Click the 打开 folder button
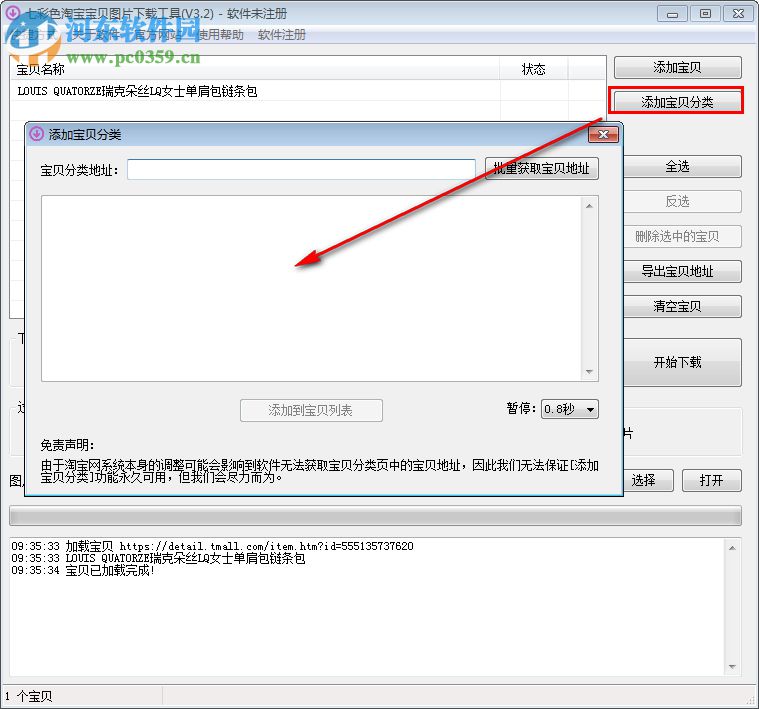The height and width of the screenshot is (709, 759). click(x=712, y=480)
